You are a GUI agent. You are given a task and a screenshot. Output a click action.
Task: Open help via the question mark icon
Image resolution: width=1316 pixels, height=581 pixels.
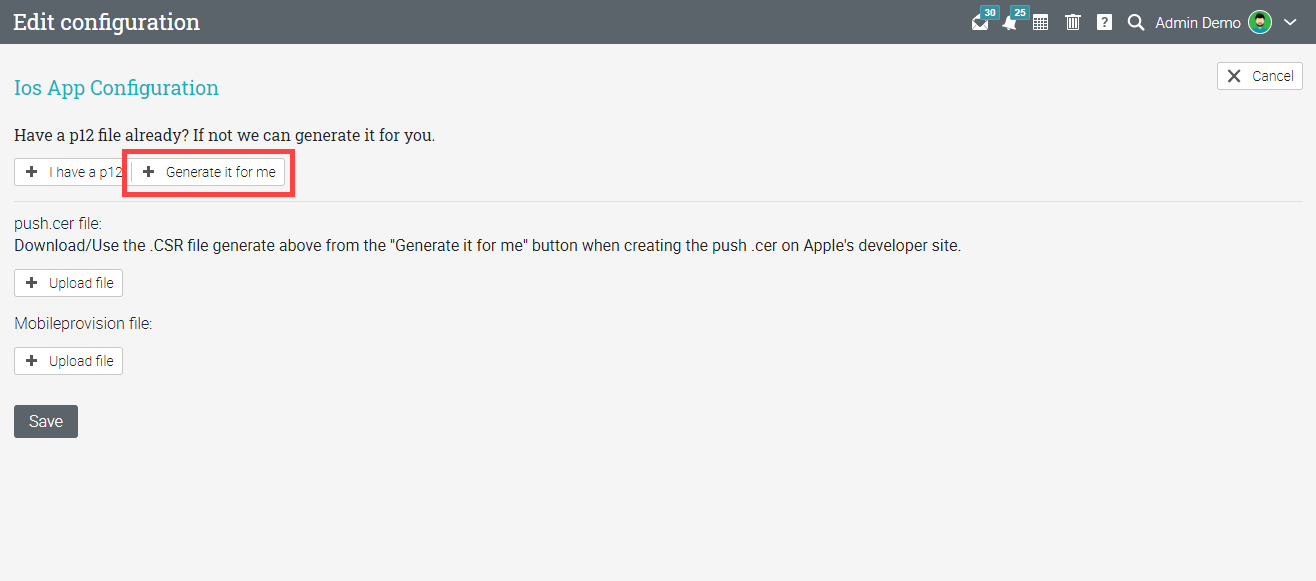[1104, 22]
